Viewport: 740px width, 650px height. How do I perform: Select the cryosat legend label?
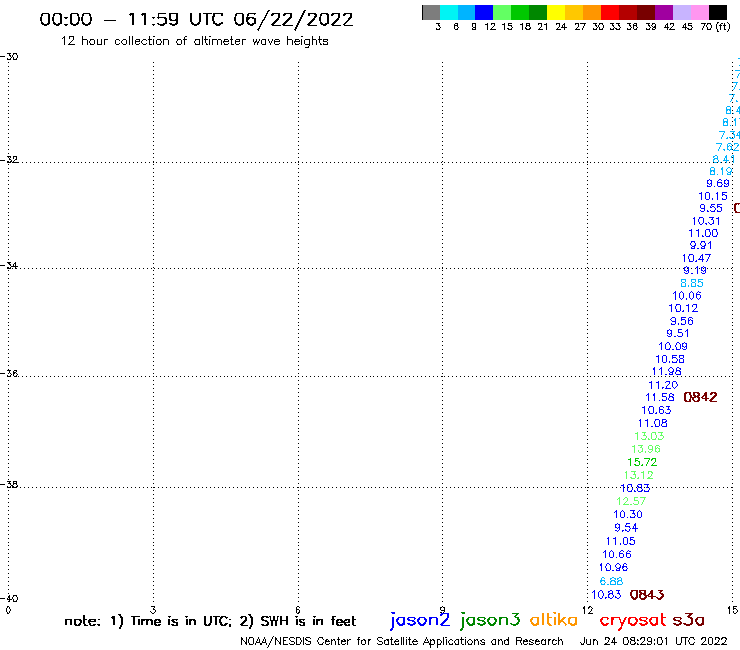633,620
